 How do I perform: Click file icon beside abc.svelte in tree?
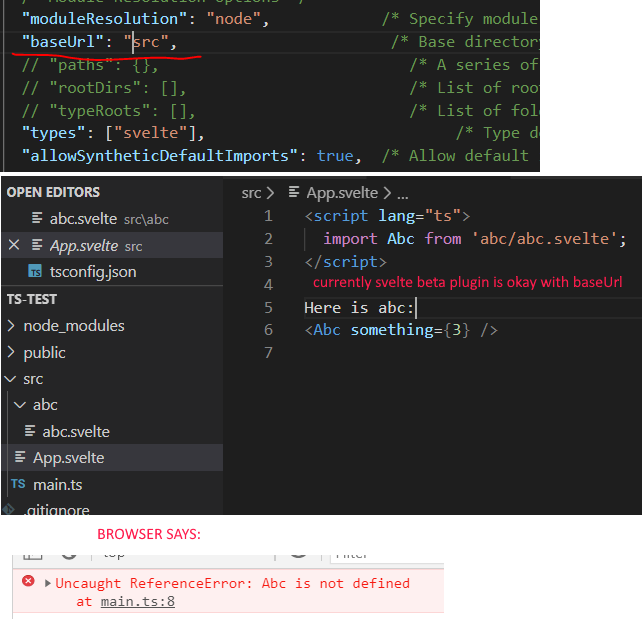pyautogui.click(x=29, y=431)
